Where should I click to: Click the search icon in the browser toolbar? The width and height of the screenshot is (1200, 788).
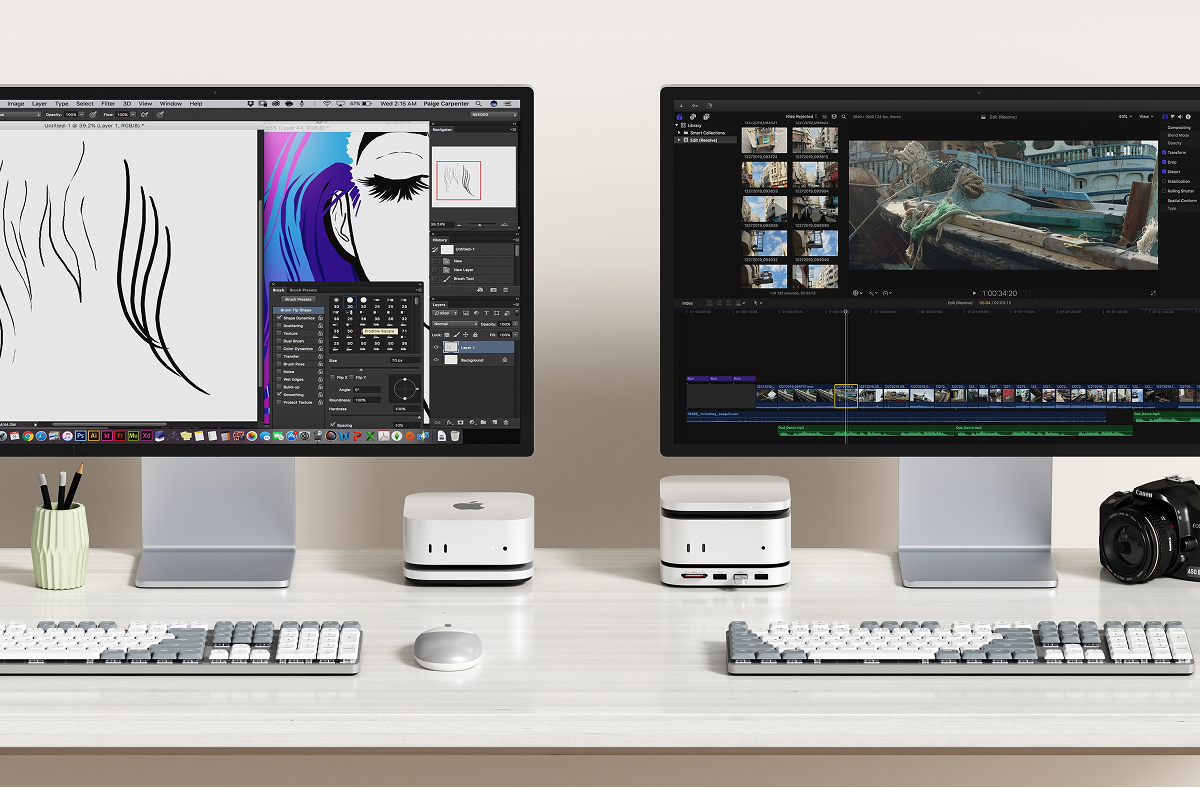(x=845, y=116)
